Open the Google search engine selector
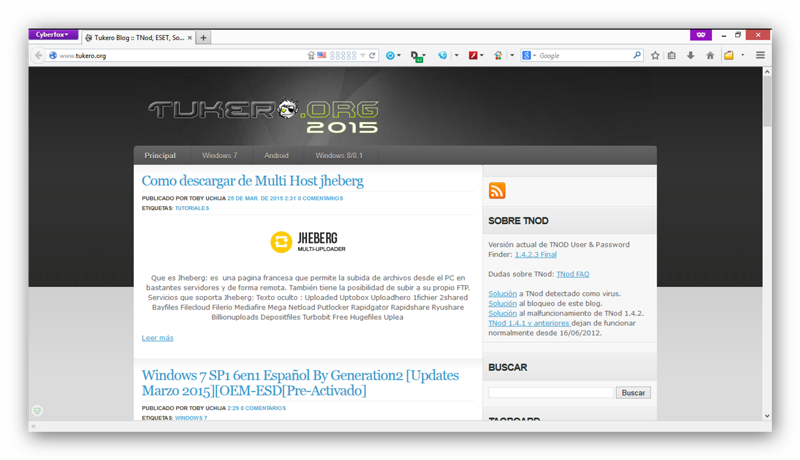 [529, 56]
